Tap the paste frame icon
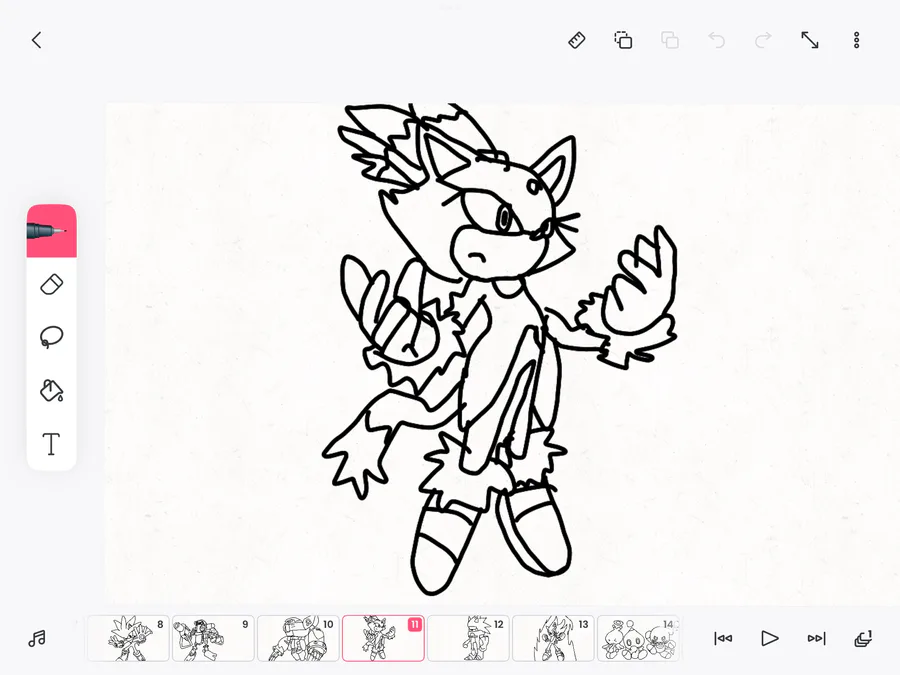The height and width of the screenshot is (675, 900). point(670,40)
